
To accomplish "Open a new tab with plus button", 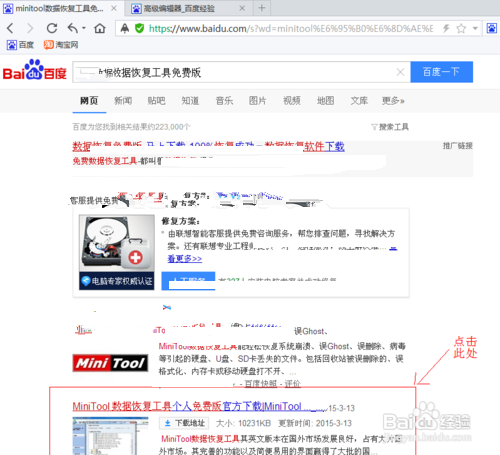I will (262, 8).
